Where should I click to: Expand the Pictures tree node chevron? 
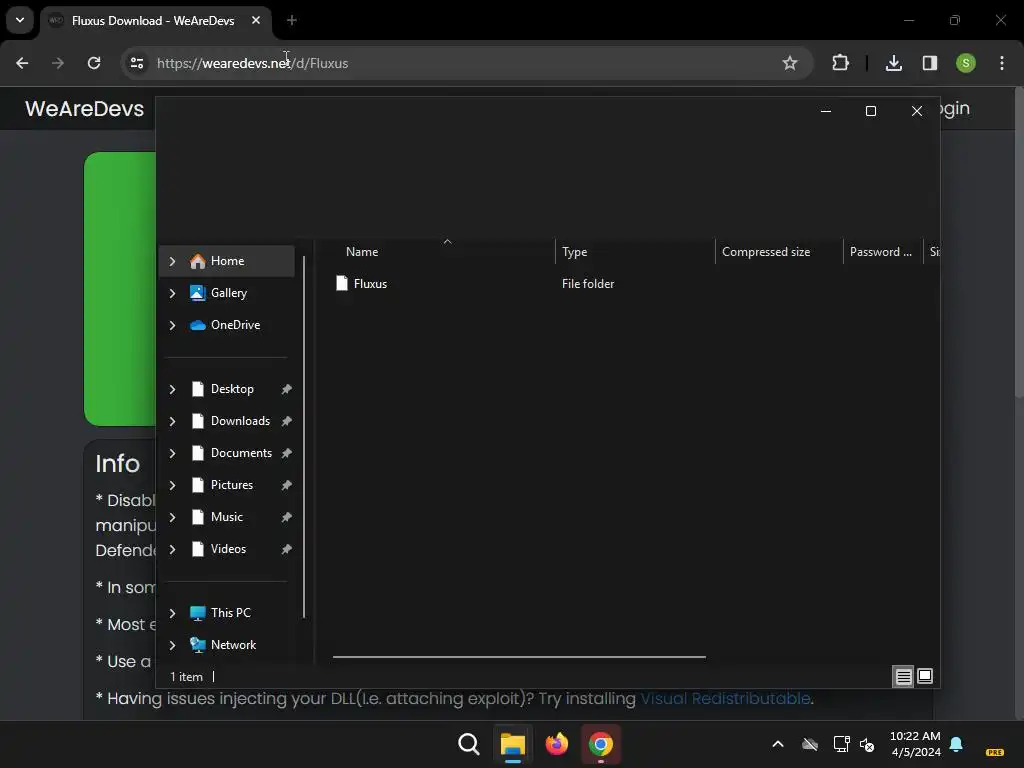172,485
